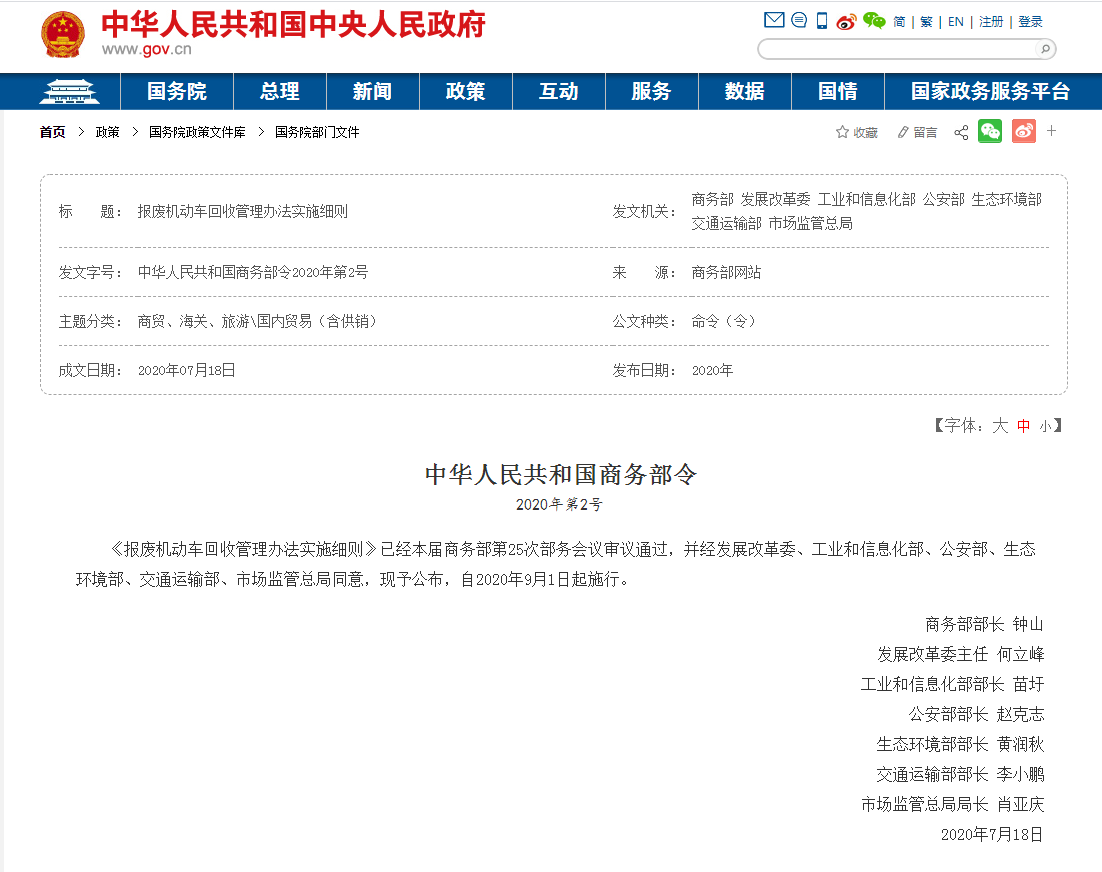Click the national emblem logo

pos(63,34)
